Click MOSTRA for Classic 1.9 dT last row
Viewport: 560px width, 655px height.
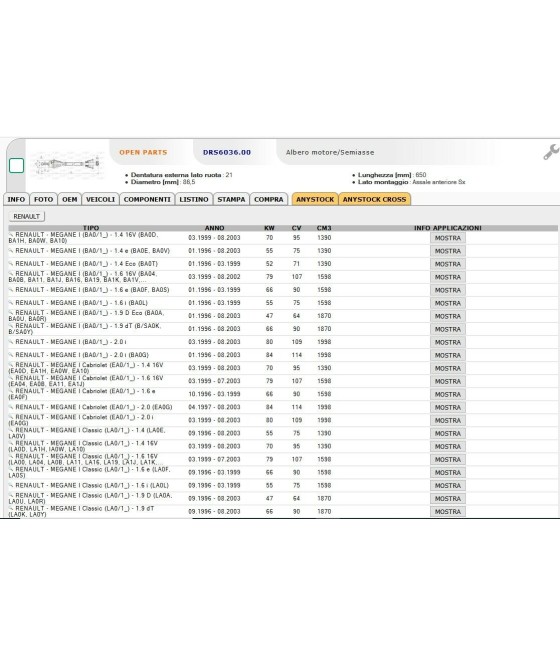pos(448,512)
